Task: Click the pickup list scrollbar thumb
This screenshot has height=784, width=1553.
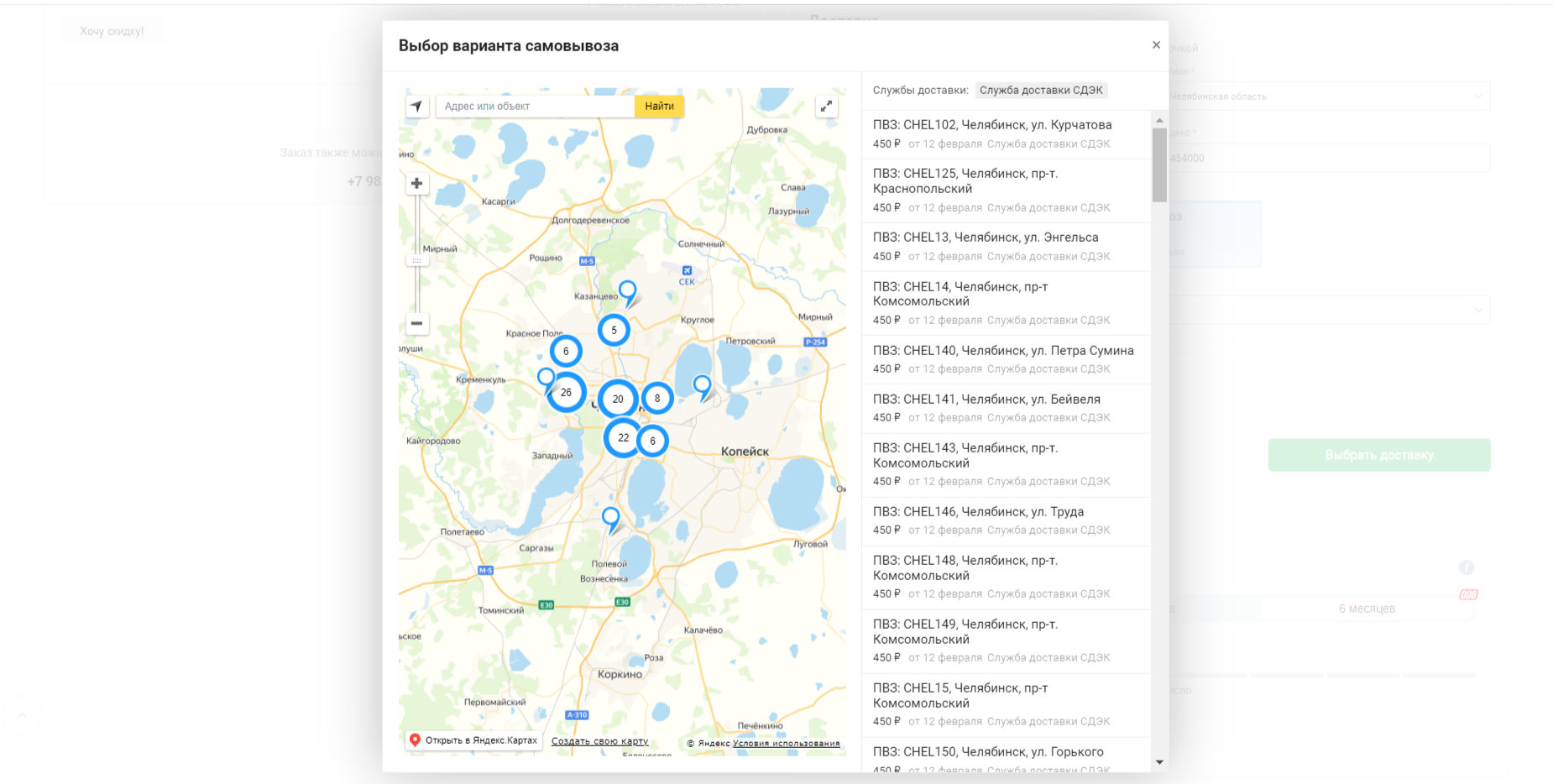Action: point(1159,165)
